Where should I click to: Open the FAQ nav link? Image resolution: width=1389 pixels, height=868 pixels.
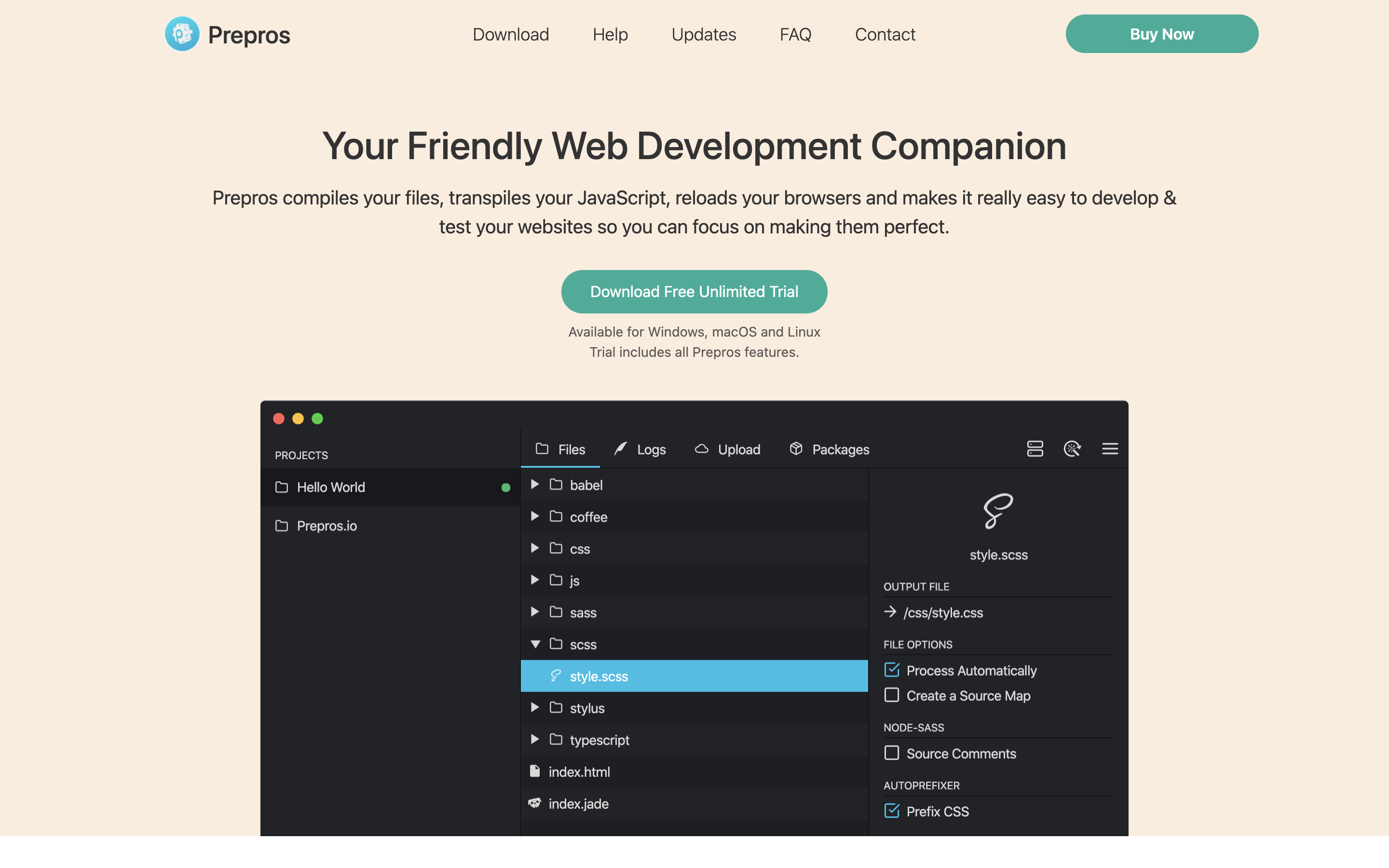tap(795, 34)
